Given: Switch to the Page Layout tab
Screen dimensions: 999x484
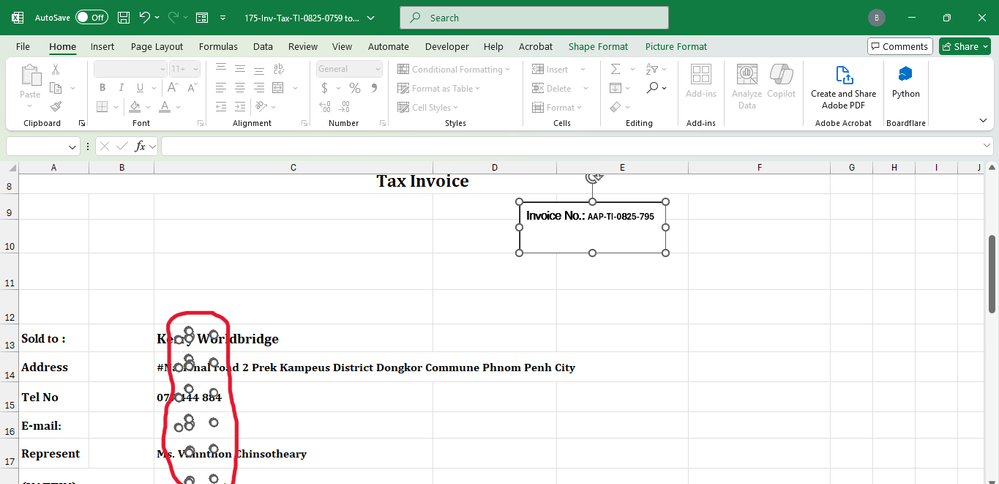Looking at the screenshot, I should point(156,46).
